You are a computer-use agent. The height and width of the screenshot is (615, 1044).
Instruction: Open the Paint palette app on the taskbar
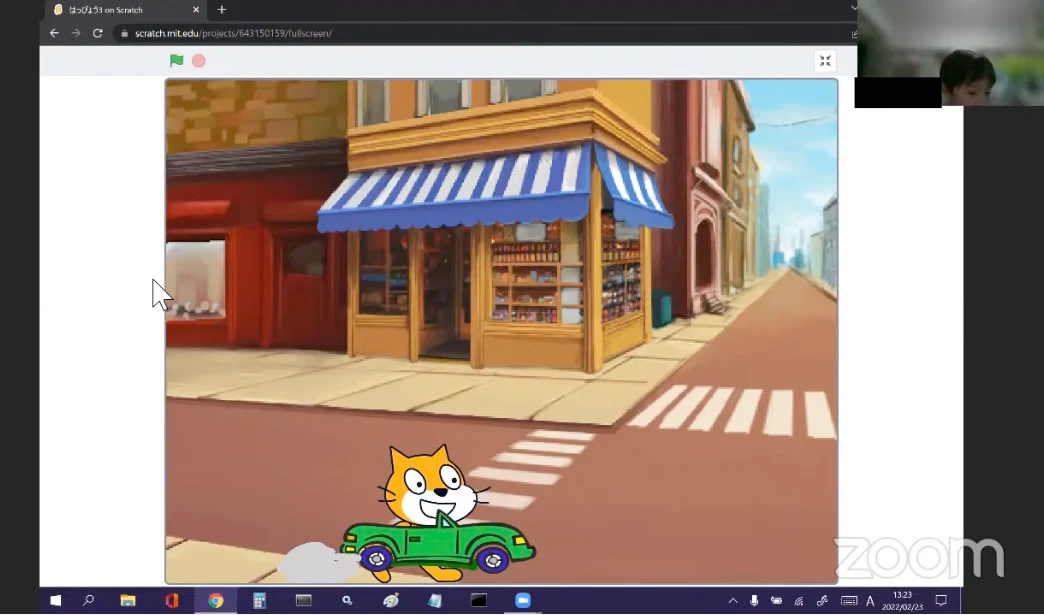[391, 600]
